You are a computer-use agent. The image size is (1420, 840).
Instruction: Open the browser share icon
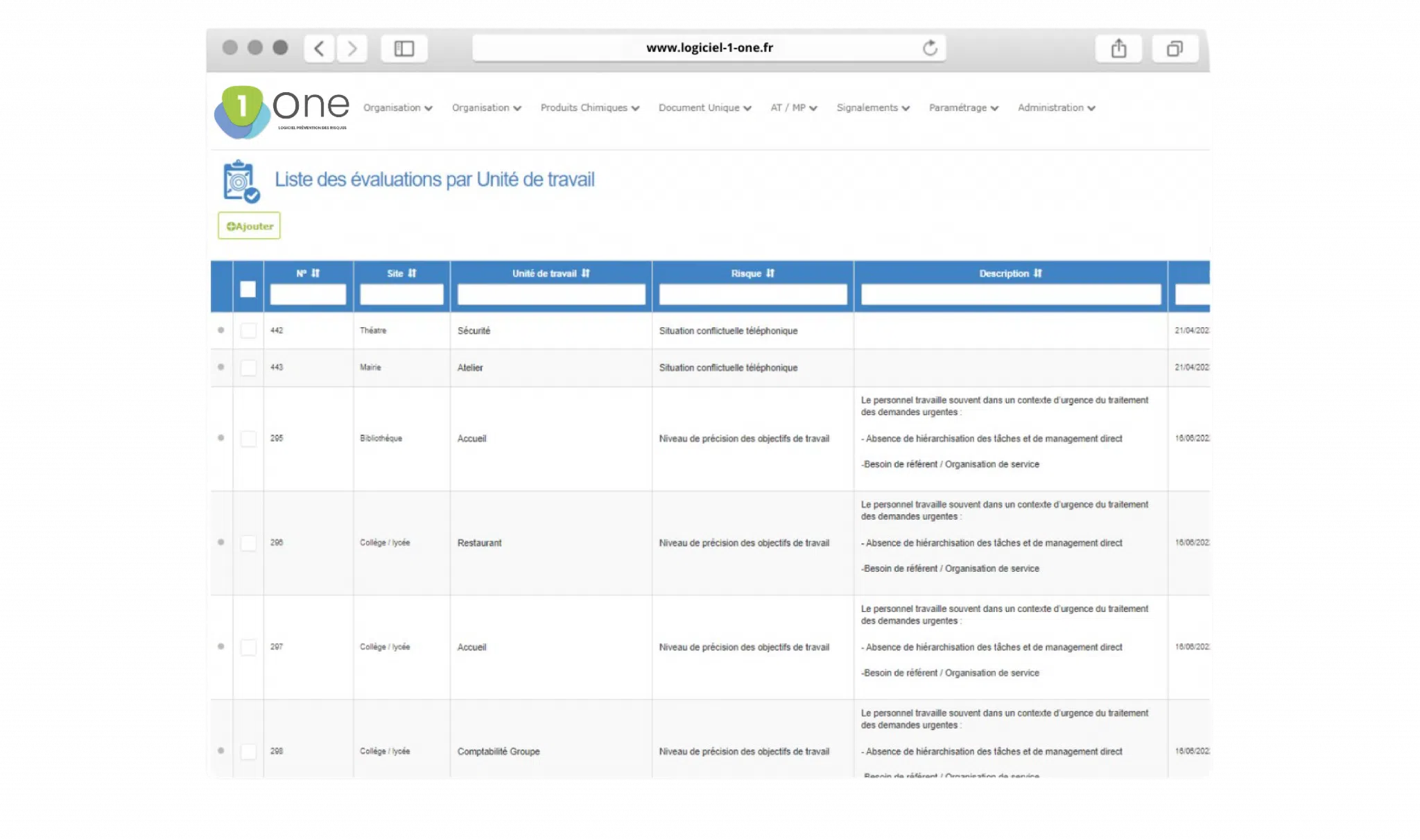pyautogui.click(x=1118, y=49)
